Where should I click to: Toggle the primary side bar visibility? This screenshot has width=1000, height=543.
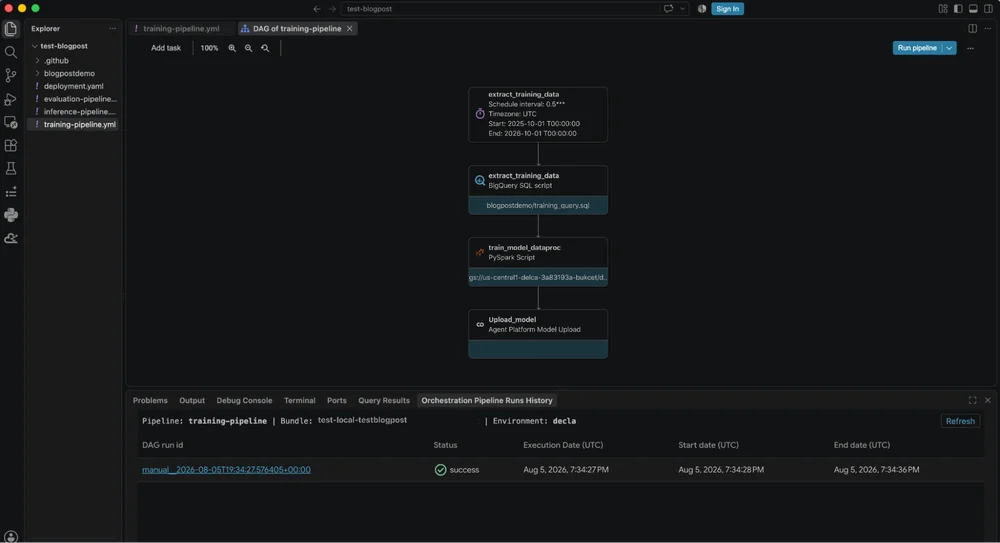pyautogui.click(x=958, y=9)
